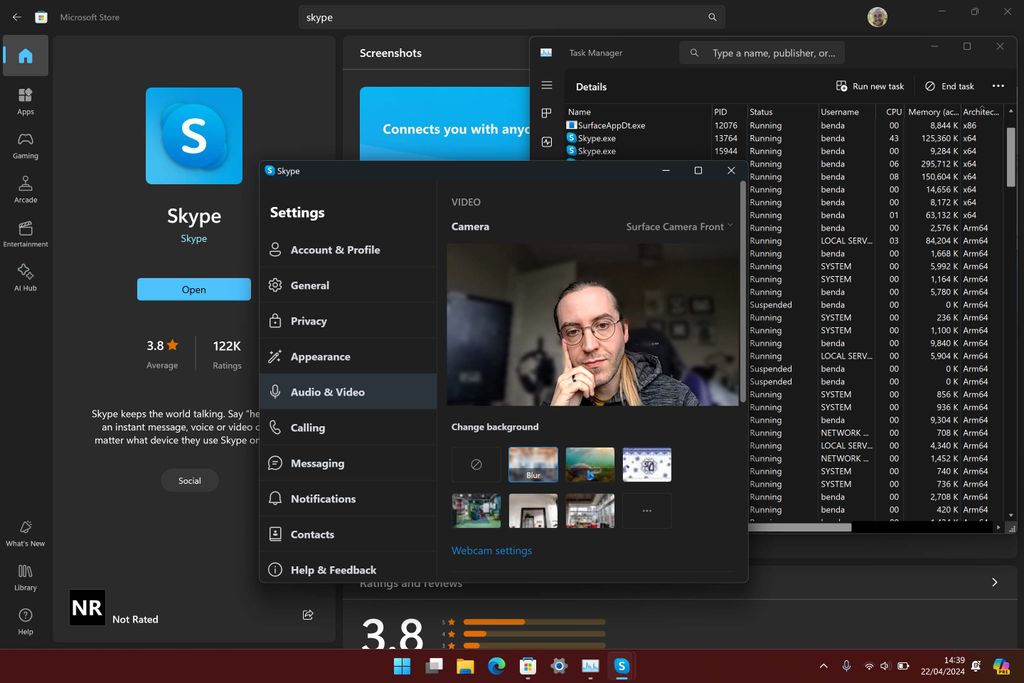
Task: Select the Blur background thumbnail
Action: [x=532, y=464]
